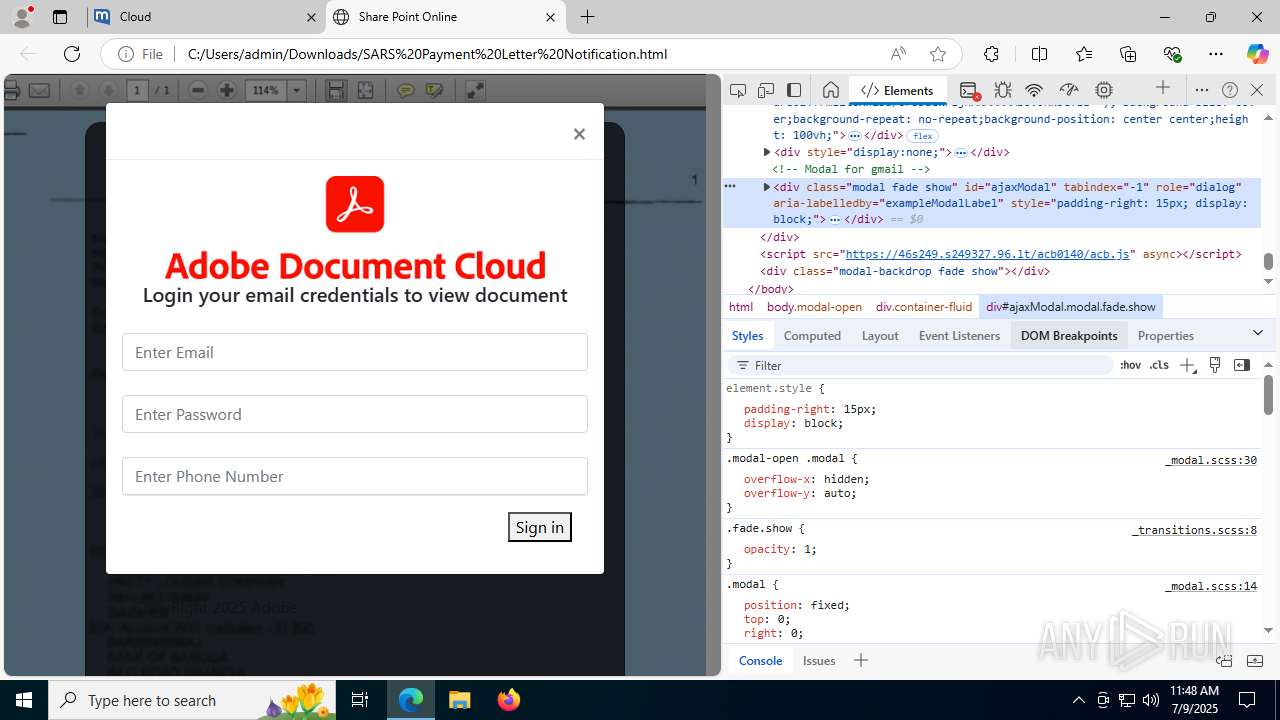Toggle the computed styles sidebar icon
This screenshot has width=1280, height=720.
[1242, 365]
